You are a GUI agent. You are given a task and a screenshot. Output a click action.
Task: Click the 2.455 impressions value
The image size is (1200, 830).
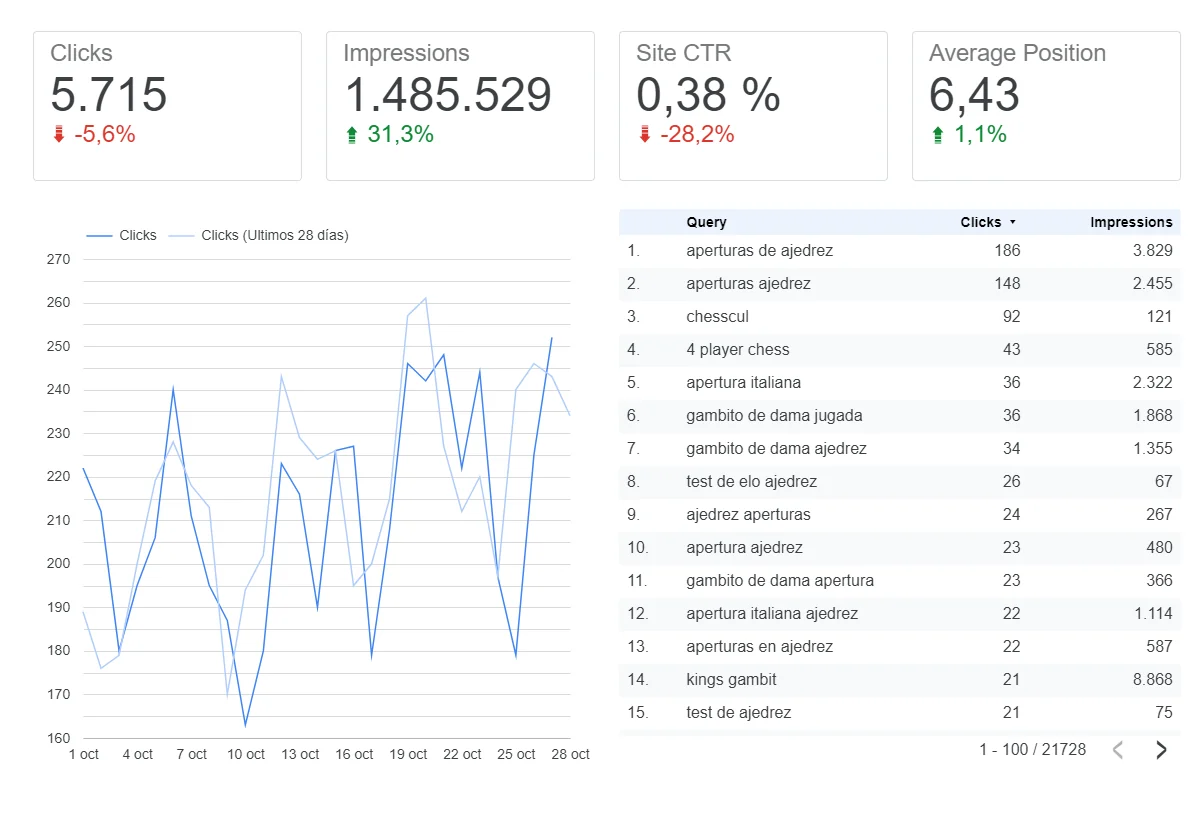tap(1152, 284)
